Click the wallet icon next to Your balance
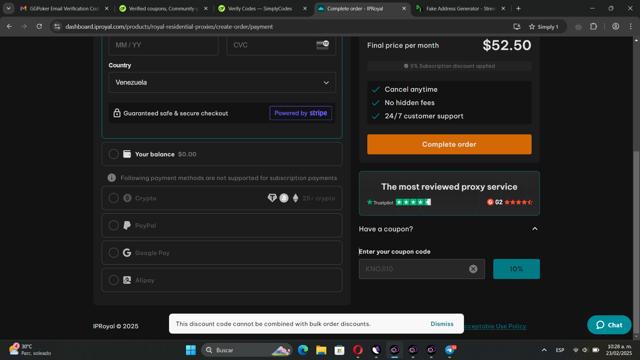Screen dimensions: 640x360 (127, 154)
